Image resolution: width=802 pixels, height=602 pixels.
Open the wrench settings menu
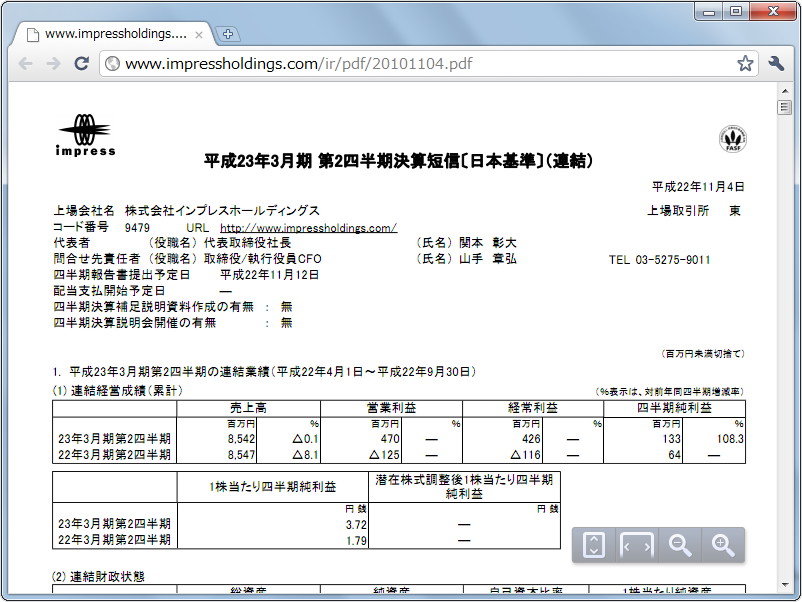pos(778,62)
